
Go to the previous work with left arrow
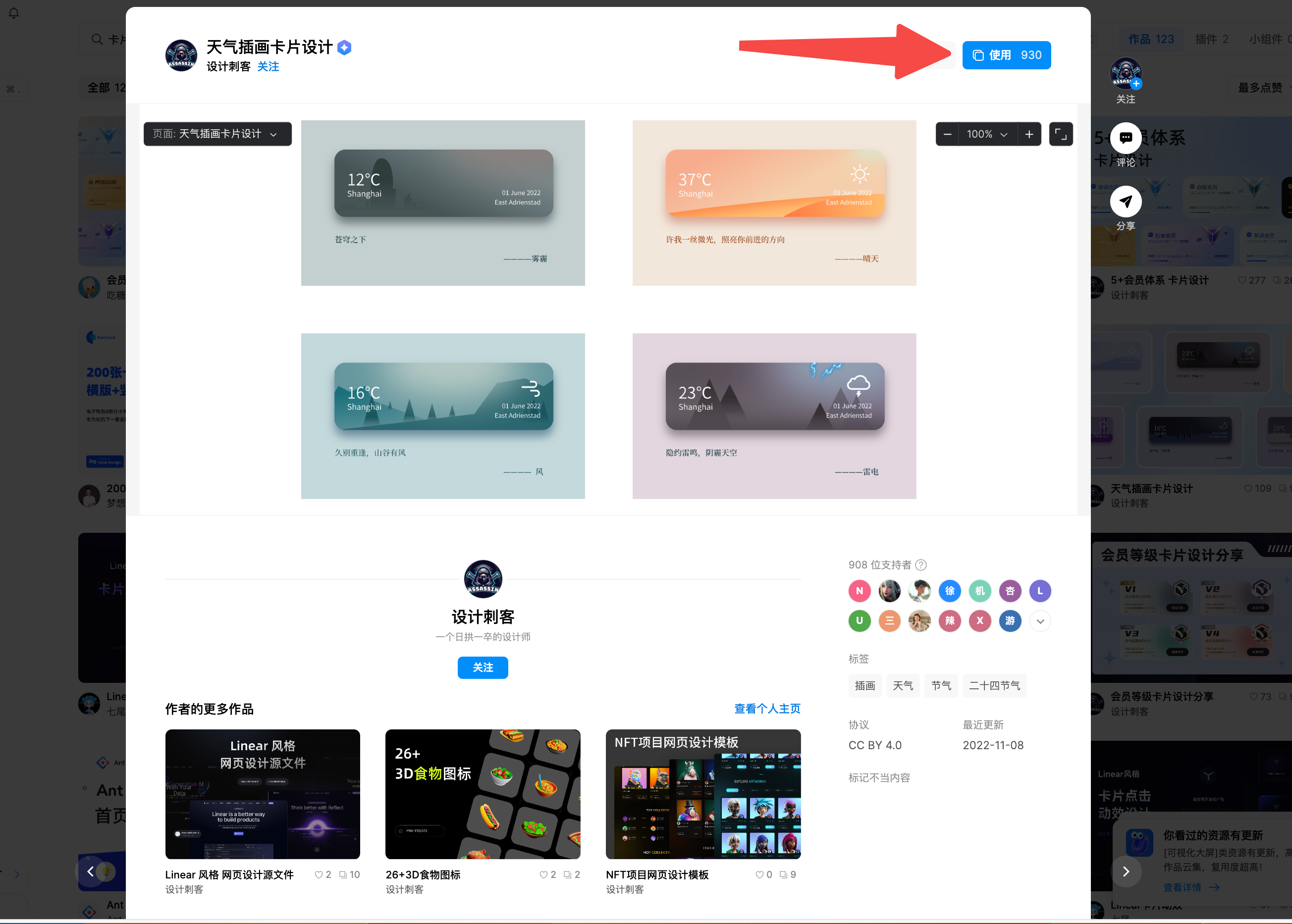click(x=90, y=871)
